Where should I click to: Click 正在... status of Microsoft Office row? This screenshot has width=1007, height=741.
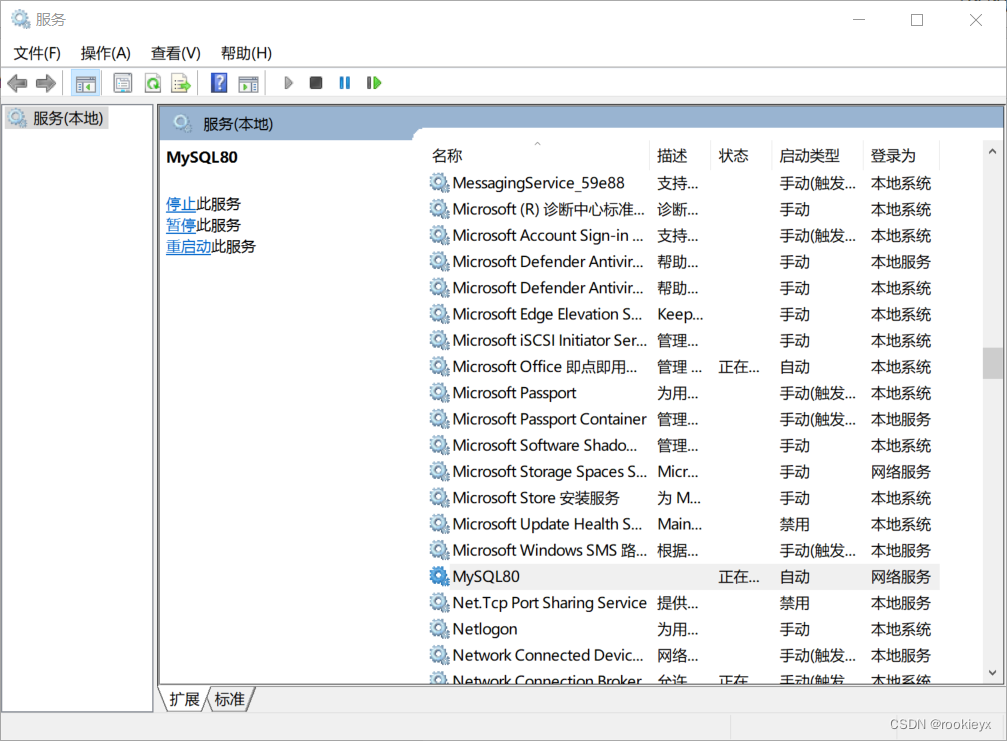tap(739, 367)
